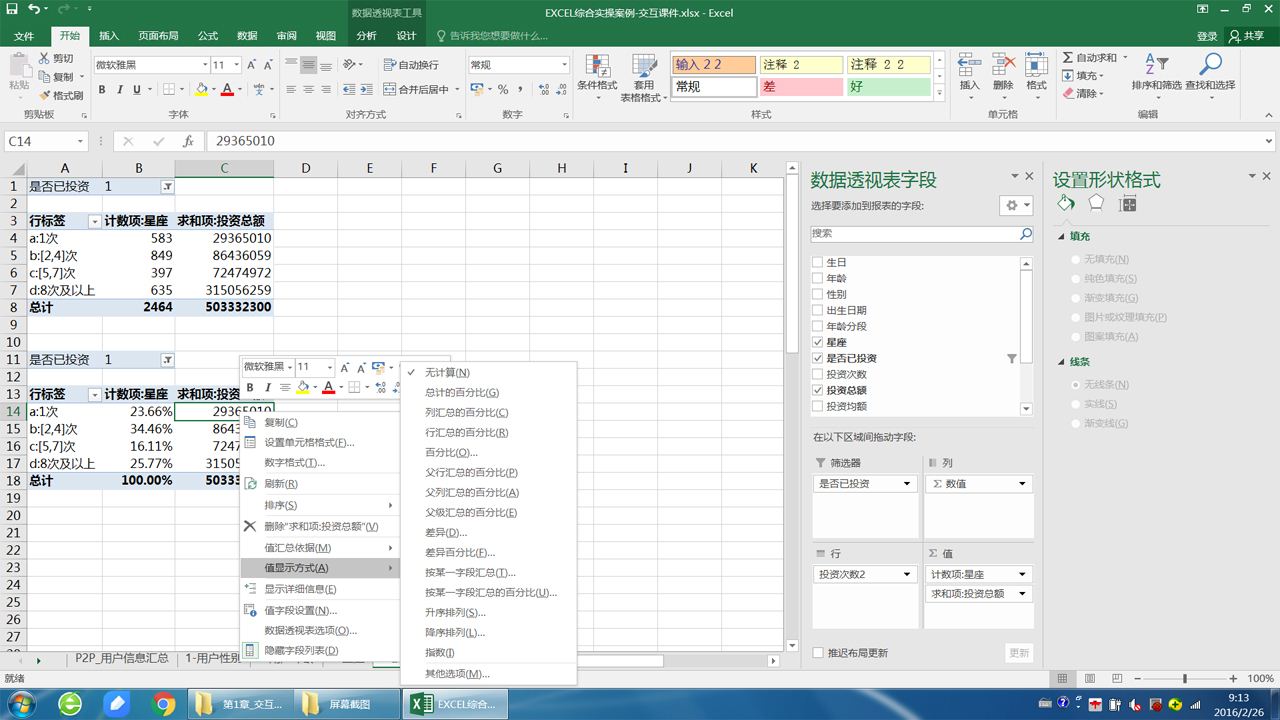Open the Name Box dropdown next to C14
The width and height of the screenshot is (1280, 720).
point(81,141)
